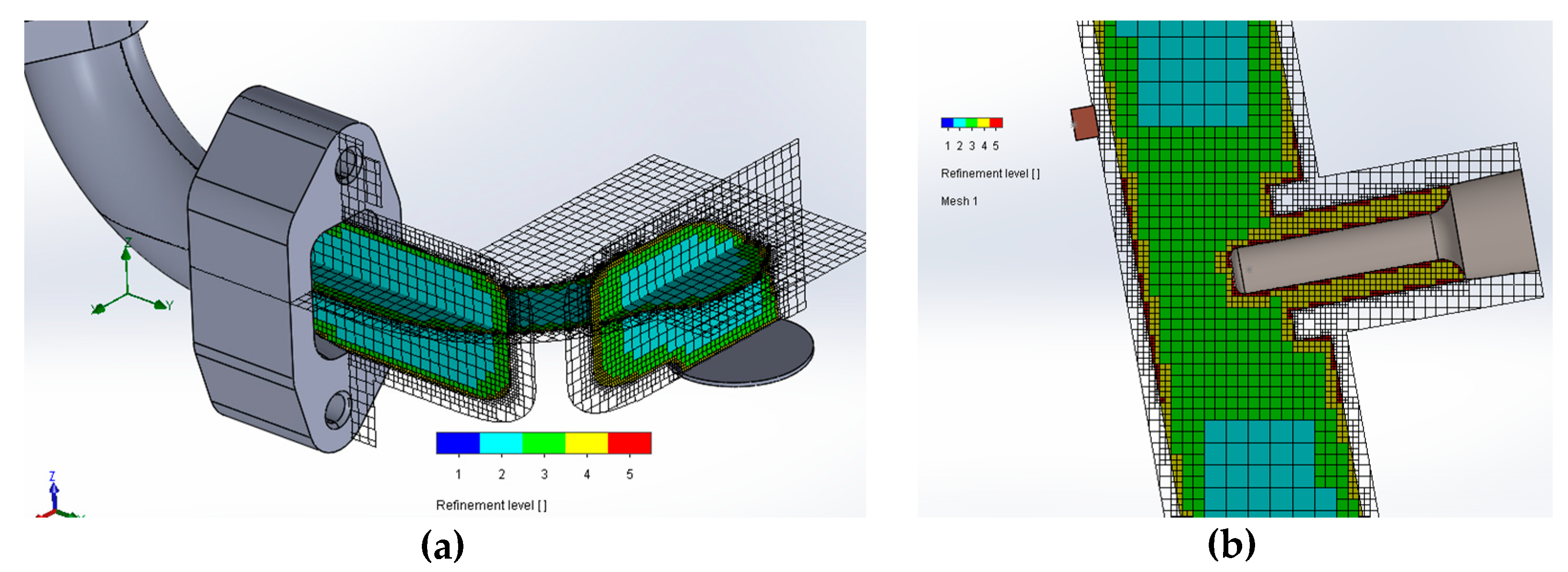1568x572 pixels.
Task: Click the '(a)' figure panel label
Action: point(442,545)
